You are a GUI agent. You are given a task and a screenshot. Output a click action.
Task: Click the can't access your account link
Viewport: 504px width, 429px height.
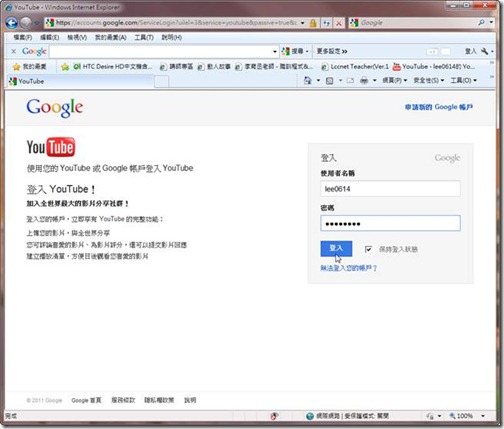(x=348, y=268)
